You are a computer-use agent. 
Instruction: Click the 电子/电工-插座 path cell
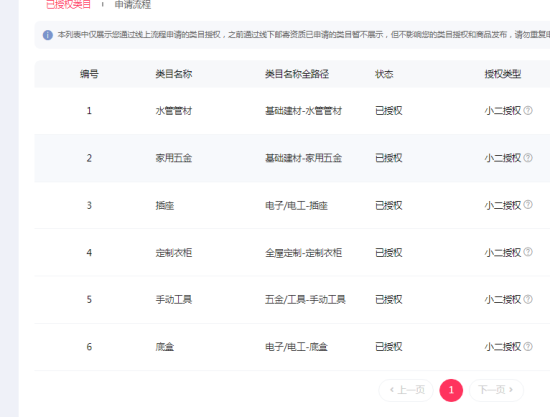pos(296,206)
